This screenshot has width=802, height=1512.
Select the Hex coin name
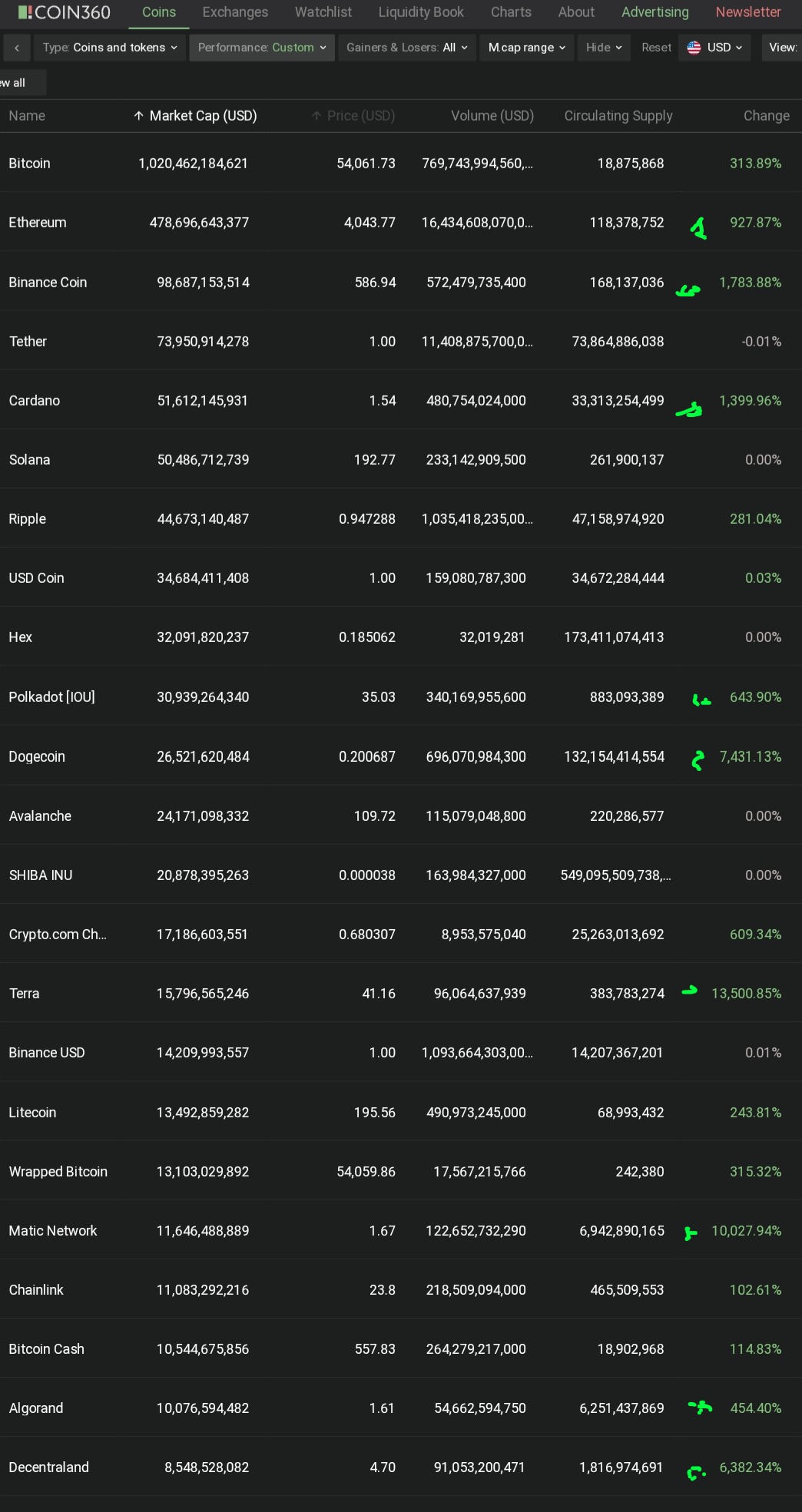[x=21, y=637]
